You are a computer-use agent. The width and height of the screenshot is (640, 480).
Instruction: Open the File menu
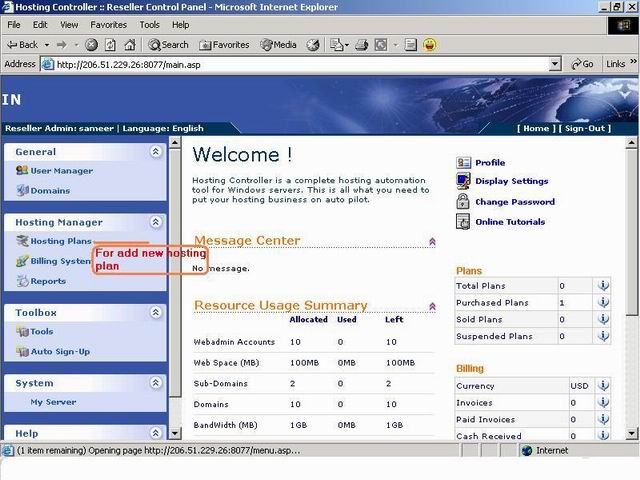14,25
